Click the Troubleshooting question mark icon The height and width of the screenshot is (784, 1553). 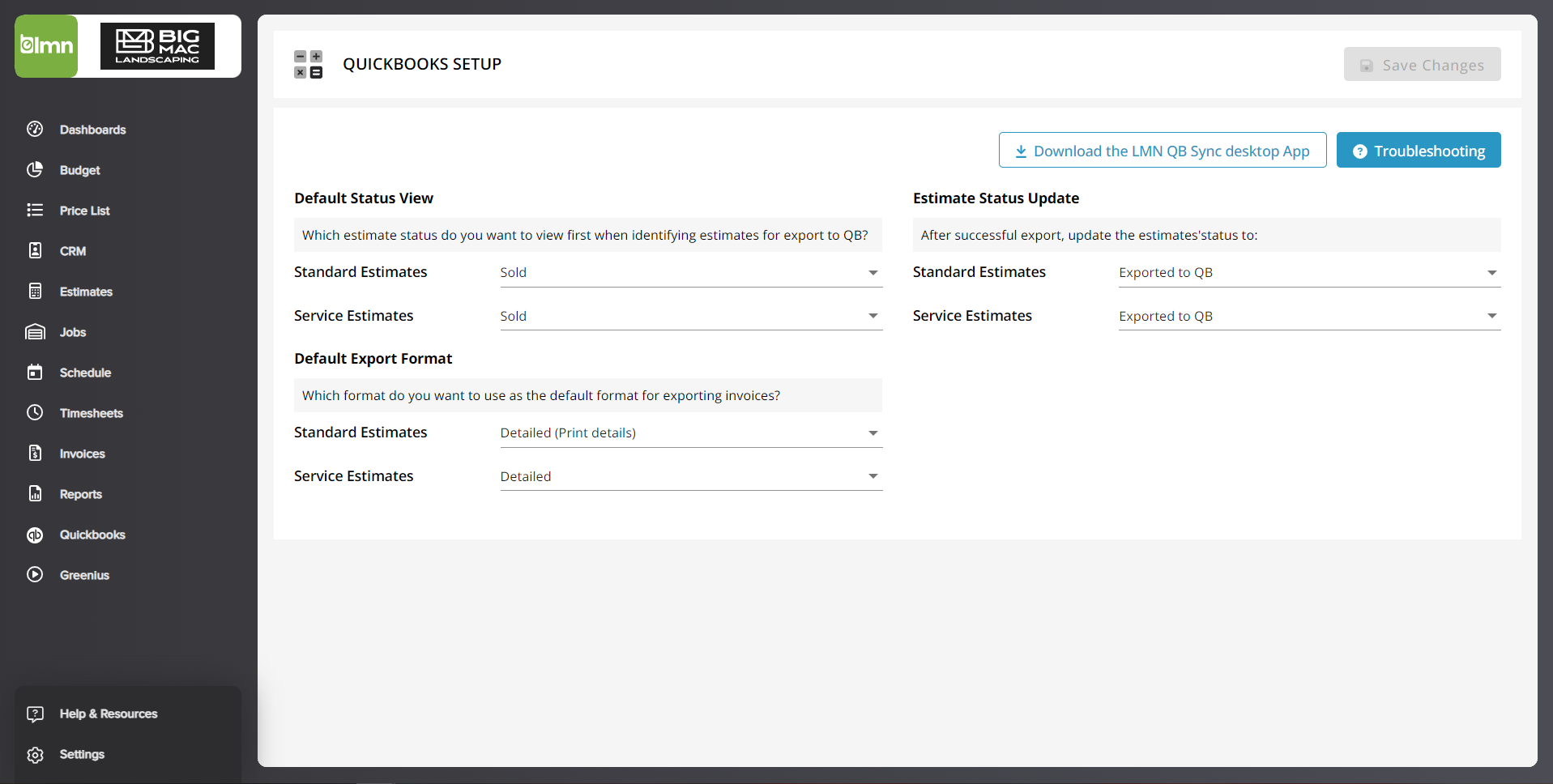(x=1359, y=151)
